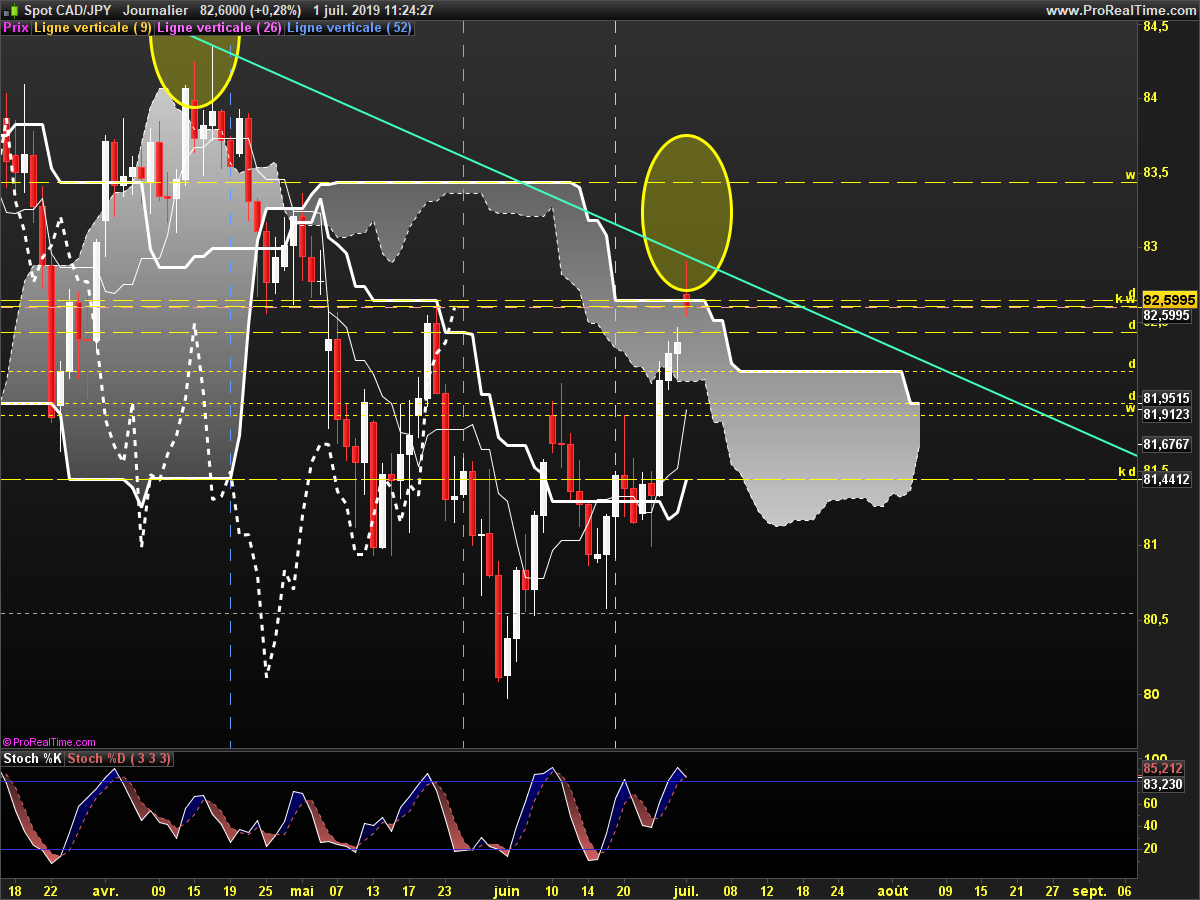
Task: Click the 83,230 stochastic value tag
Action: pyautogui.click(x=1163, y=785)
